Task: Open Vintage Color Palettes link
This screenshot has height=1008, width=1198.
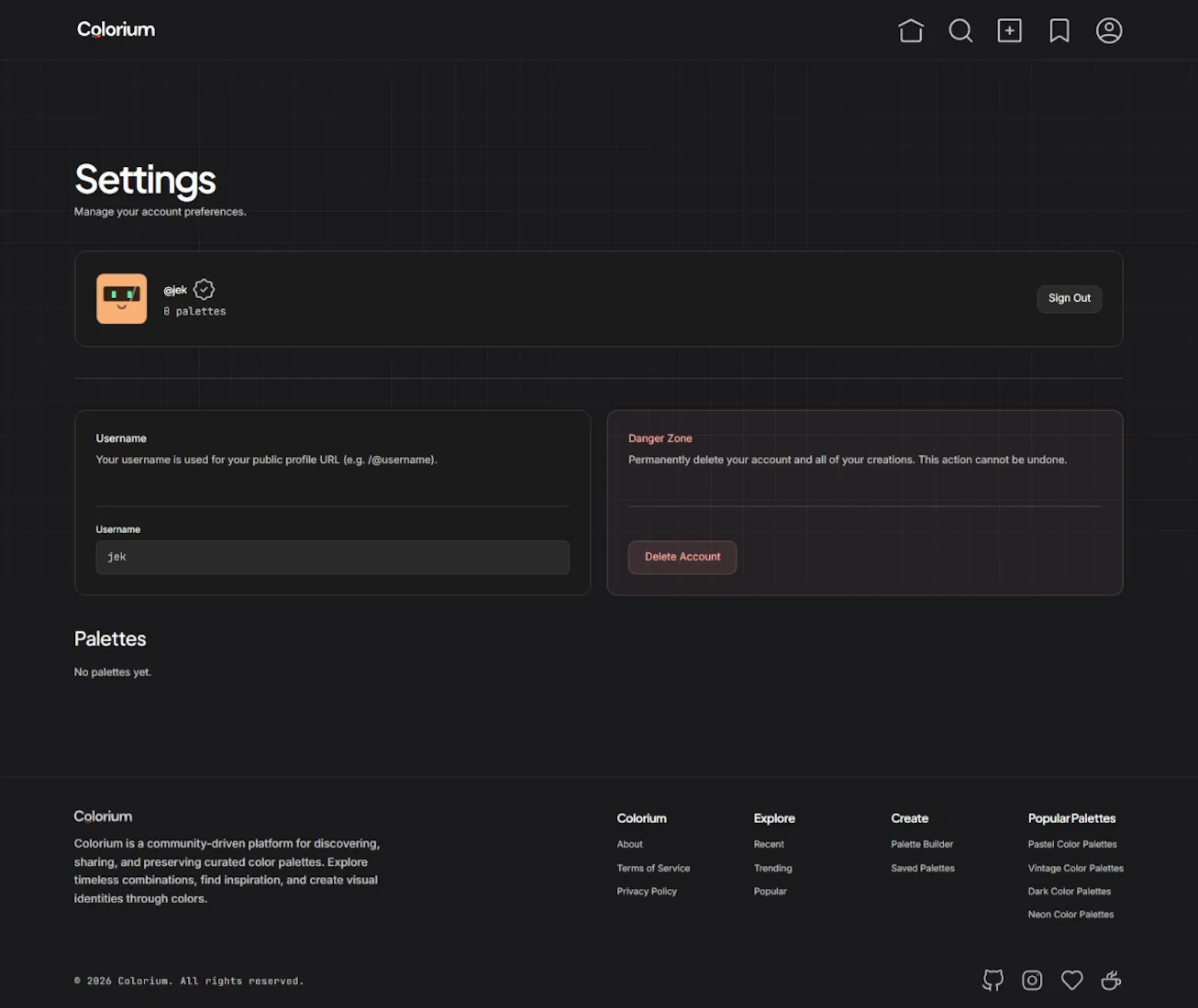Action: 1076,868
